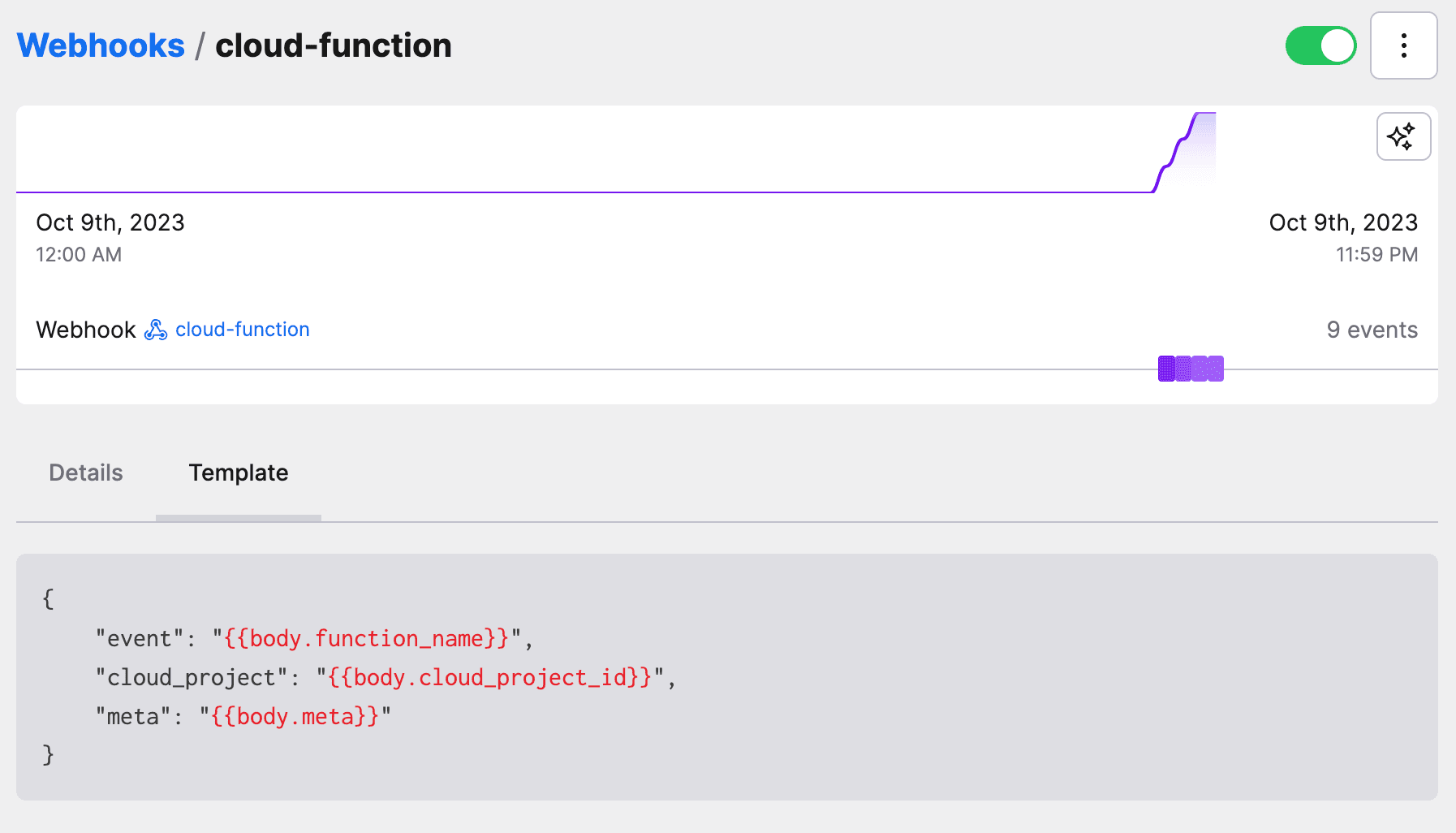Click the {{body.cloud_project_id}} template variable
The width and height of the screenshot is (1456, 833).
(490, 678)
